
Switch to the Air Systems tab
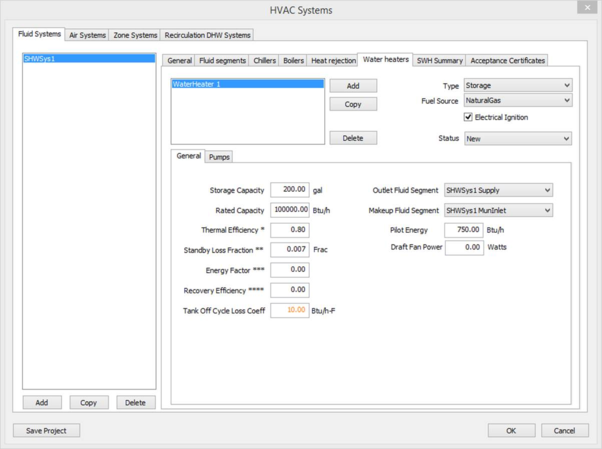(x=87, y=35)
